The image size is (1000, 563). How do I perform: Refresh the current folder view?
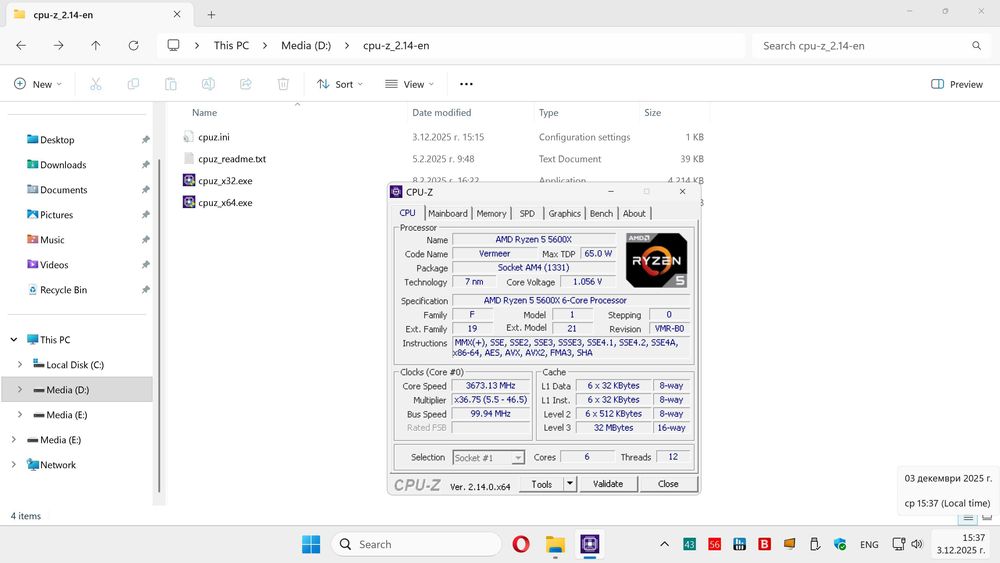[133, 45]
